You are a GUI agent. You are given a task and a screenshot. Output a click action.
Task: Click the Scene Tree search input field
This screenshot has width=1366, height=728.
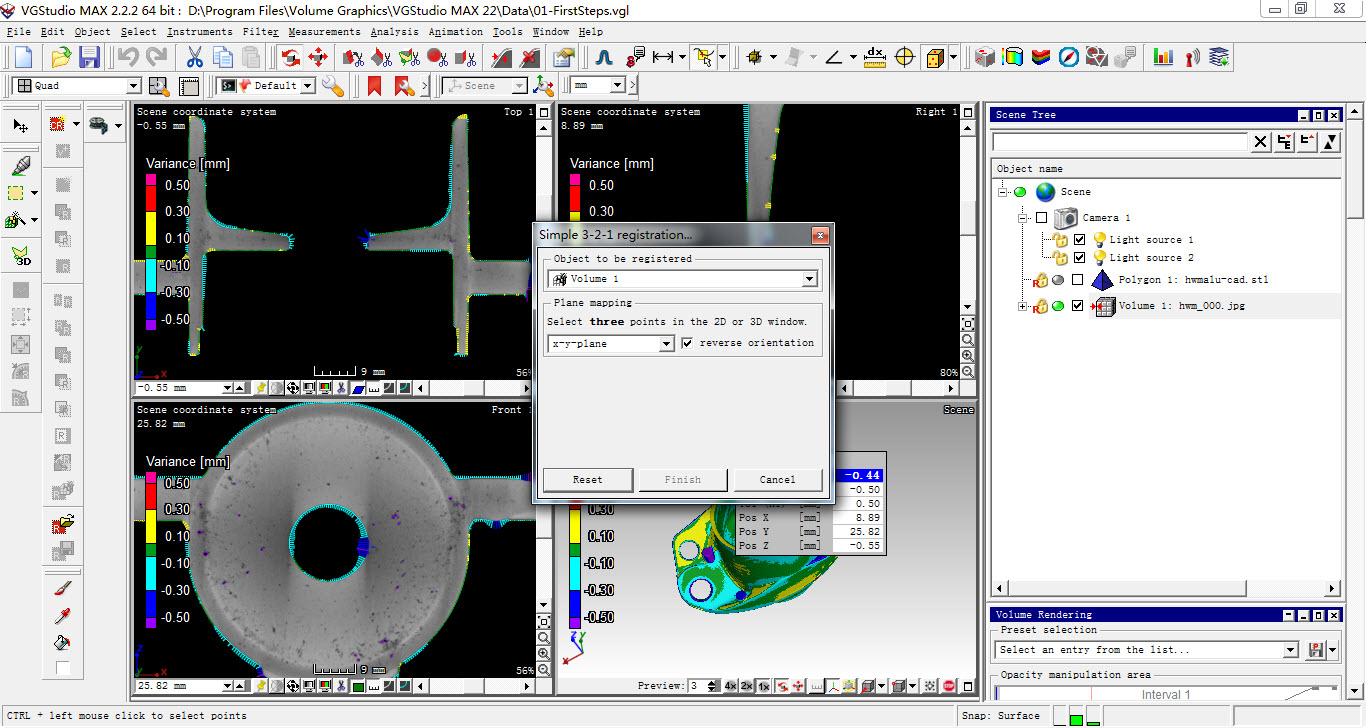pyautogui.click(x=1120, y=143)
